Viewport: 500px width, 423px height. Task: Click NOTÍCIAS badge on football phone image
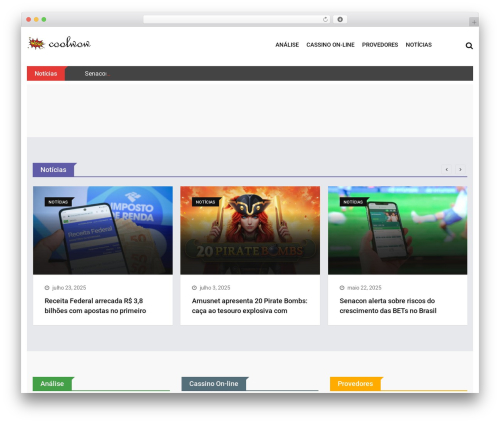[353, 202]
